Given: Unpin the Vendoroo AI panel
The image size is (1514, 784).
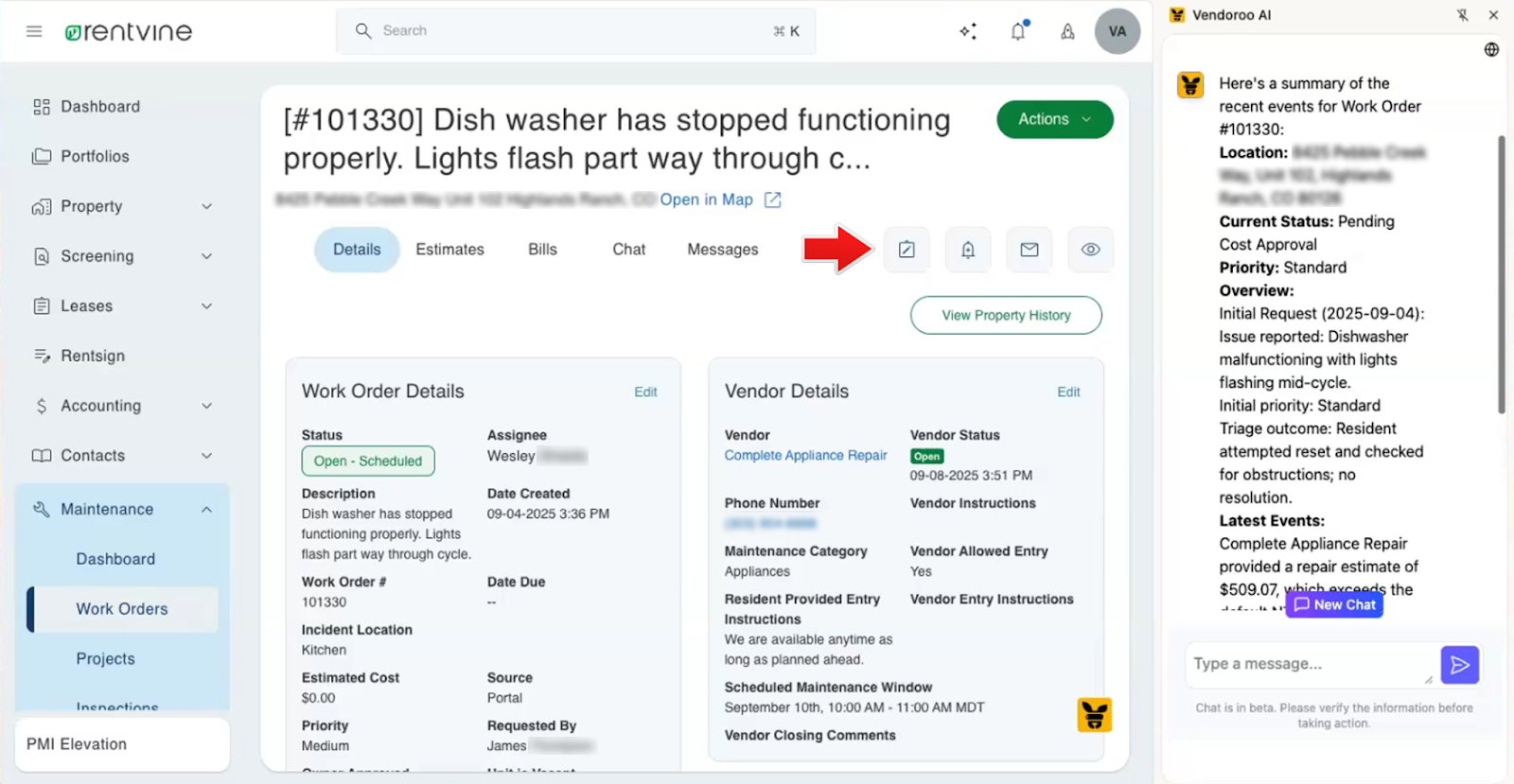Looking at the screenshot, I should (x=1463, y=15).
